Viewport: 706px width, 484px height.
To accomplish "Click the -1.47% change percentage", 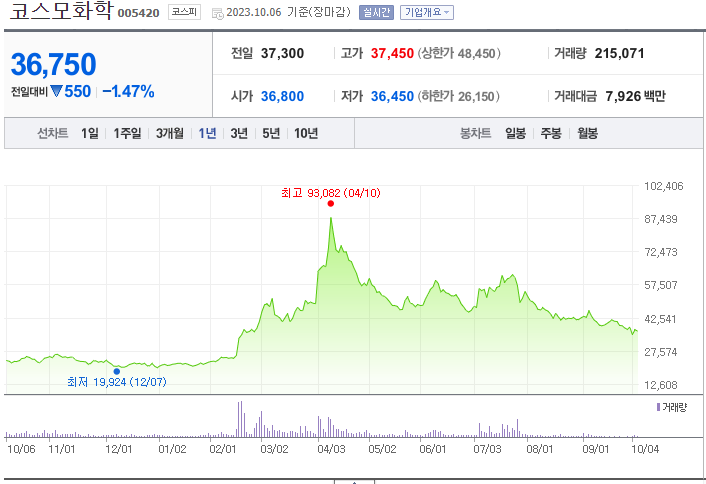I will (128, 91).
